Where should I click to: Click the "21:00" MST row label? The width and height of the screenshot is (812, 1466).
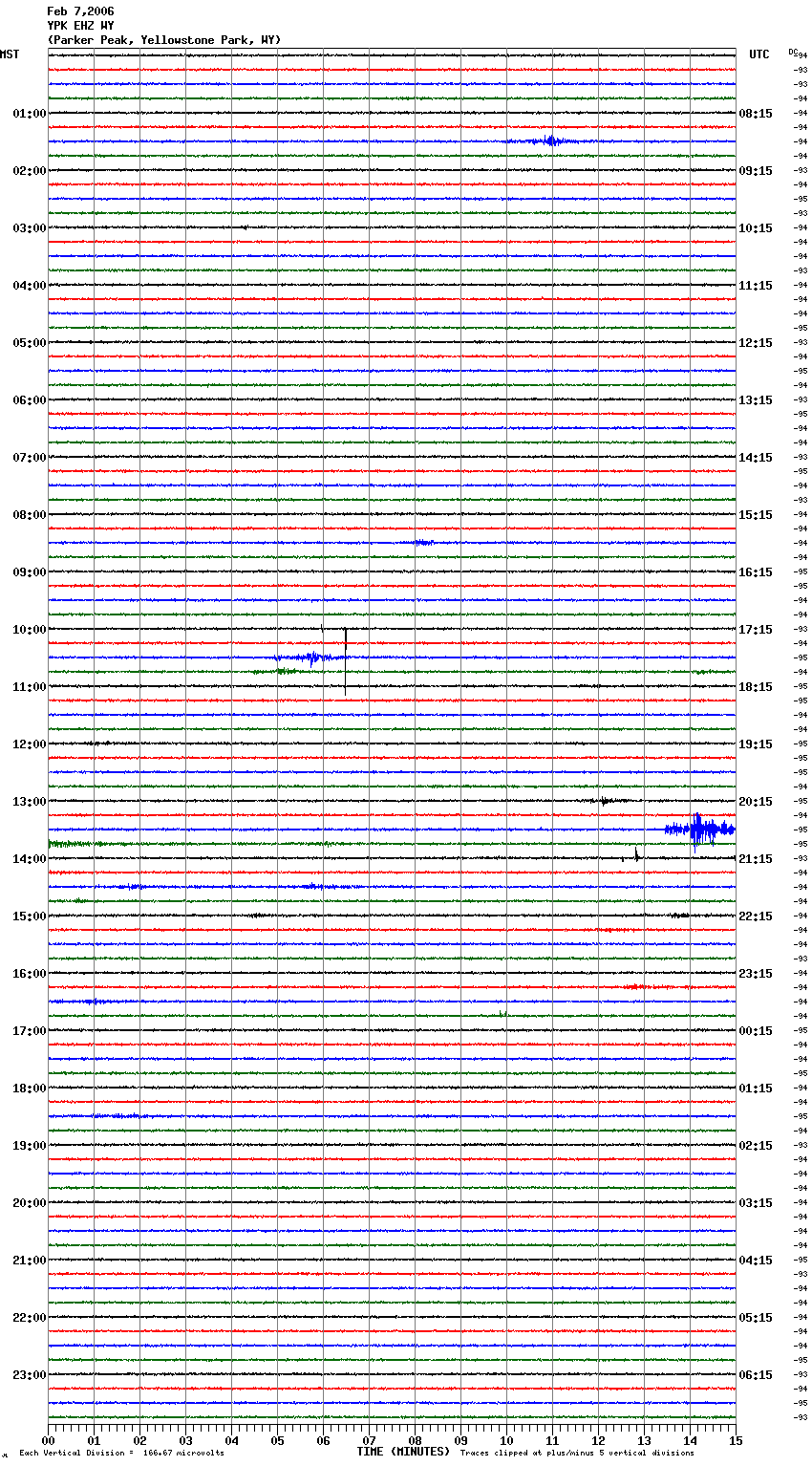[30, 1261]
